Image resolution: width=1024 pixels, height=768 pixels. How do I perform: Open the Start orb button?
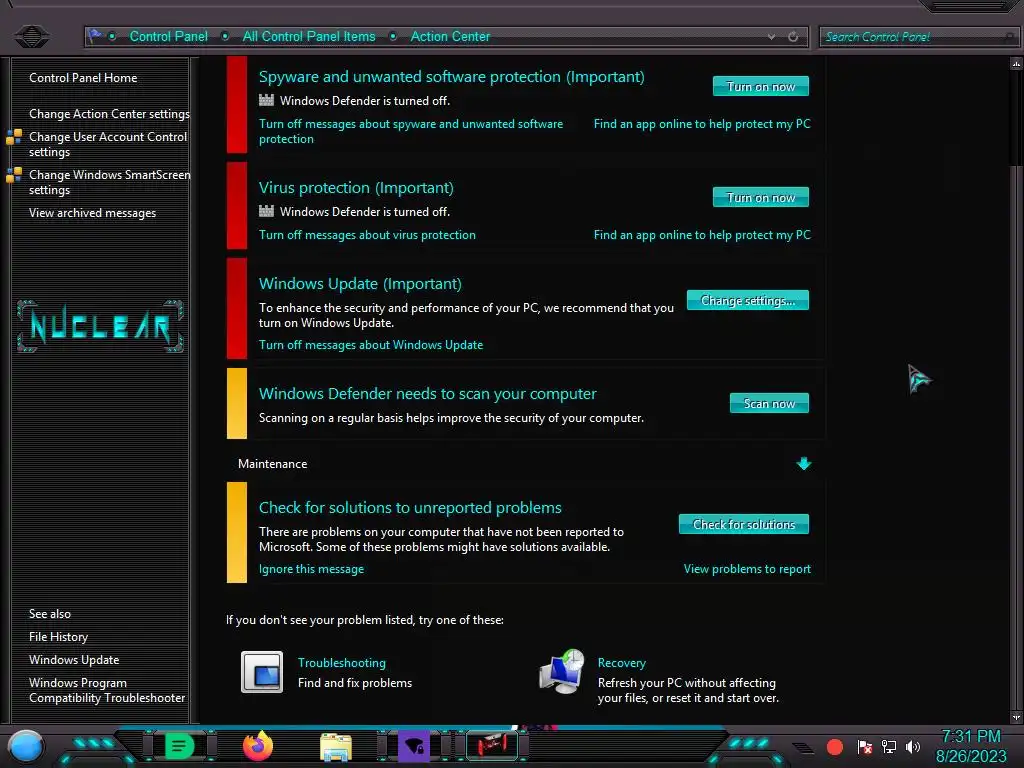[26, 746]
